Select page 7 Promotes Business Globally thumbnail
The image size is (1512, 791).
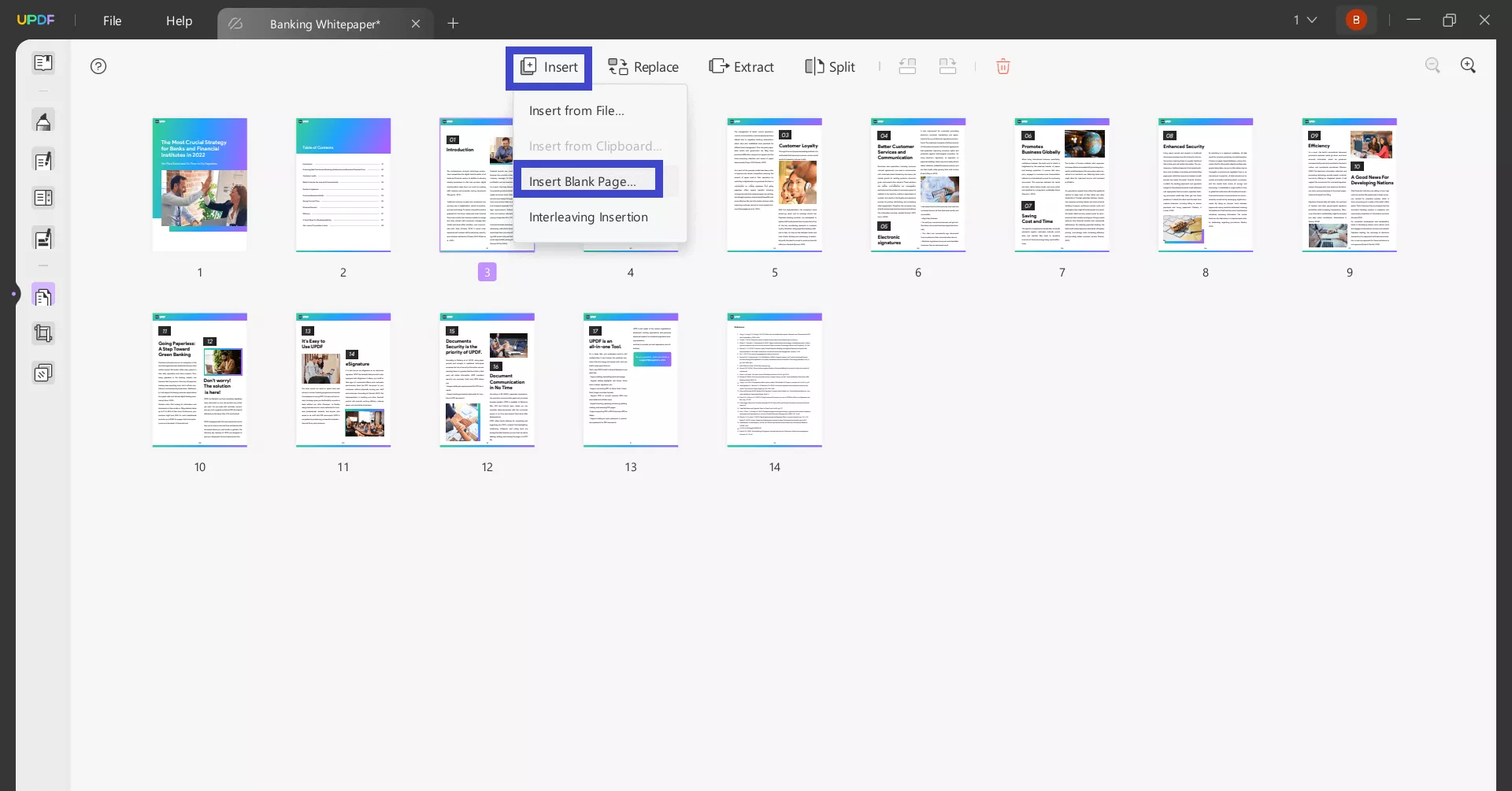(x=1062, y=185)
